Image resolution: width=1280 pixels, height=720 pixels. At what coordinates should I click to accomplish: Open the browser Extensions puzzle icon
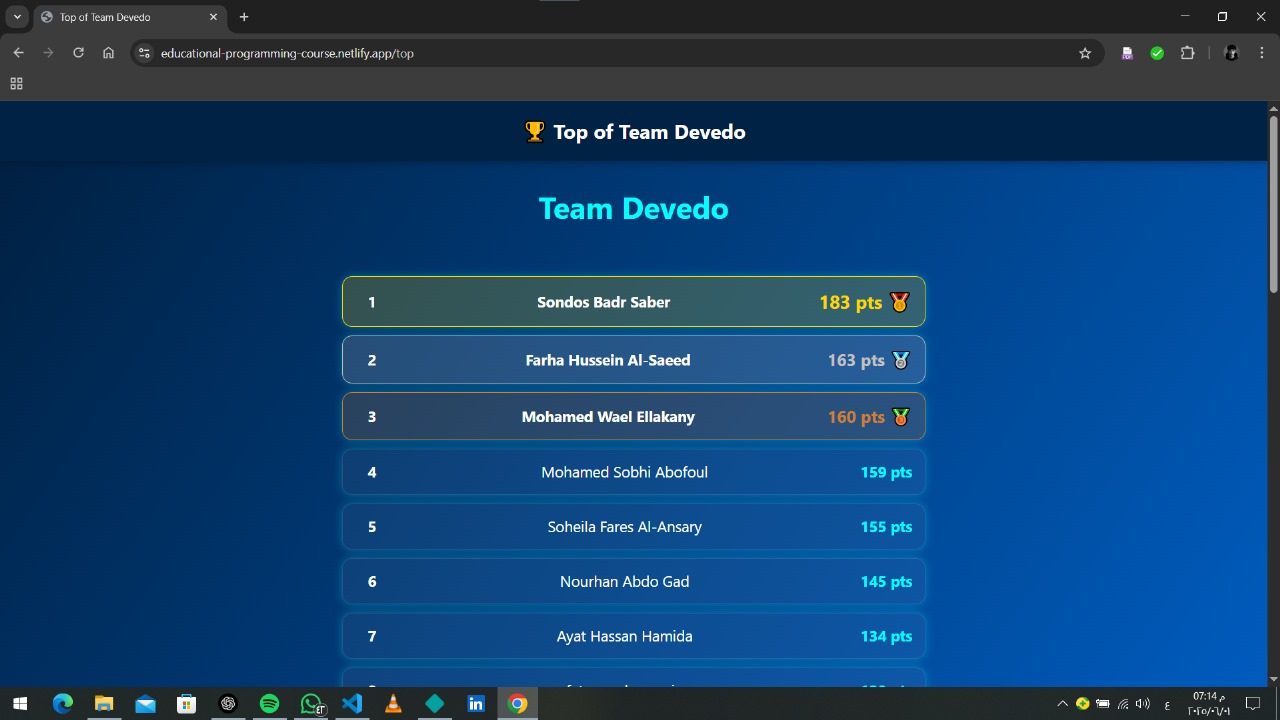pos(1187,53)
